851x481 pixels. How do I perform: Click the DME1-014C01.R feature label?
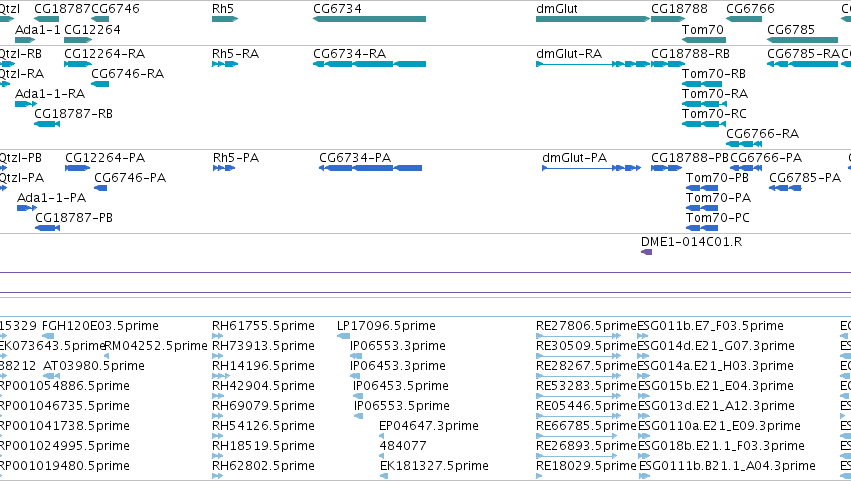(691, 242)
